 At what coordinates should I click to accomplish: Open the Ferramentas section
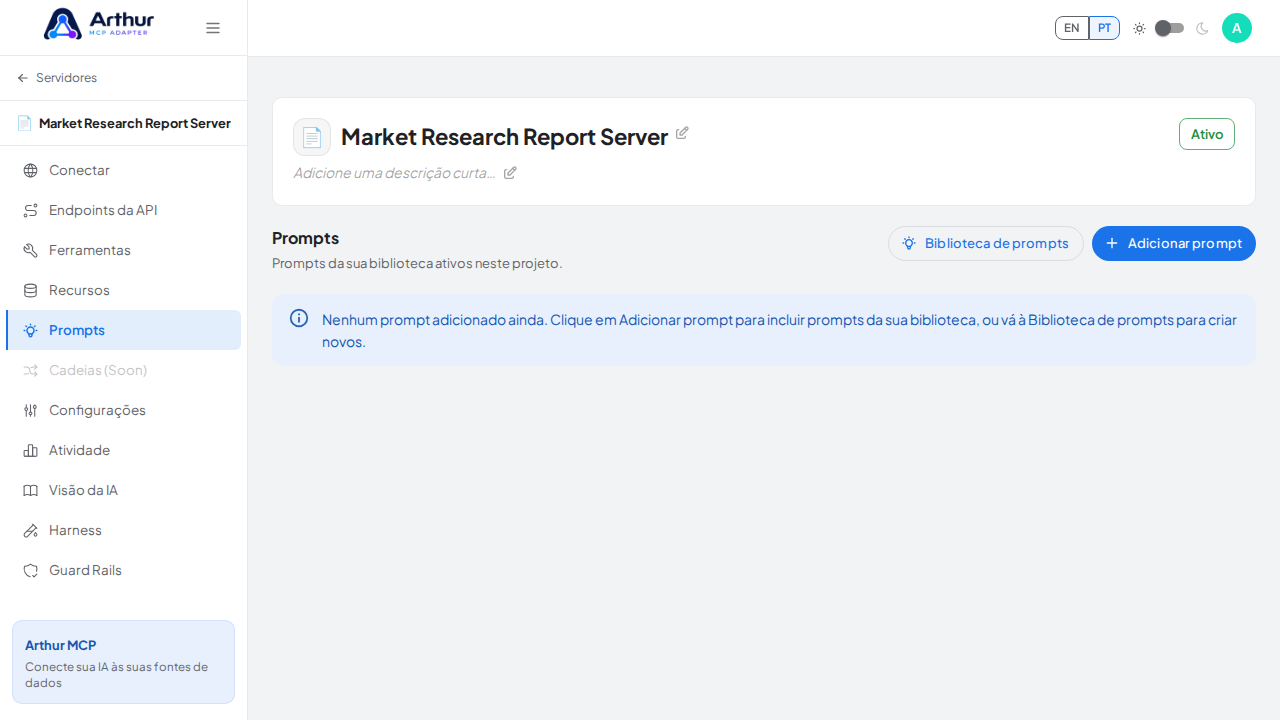click(x=123, y=250)
